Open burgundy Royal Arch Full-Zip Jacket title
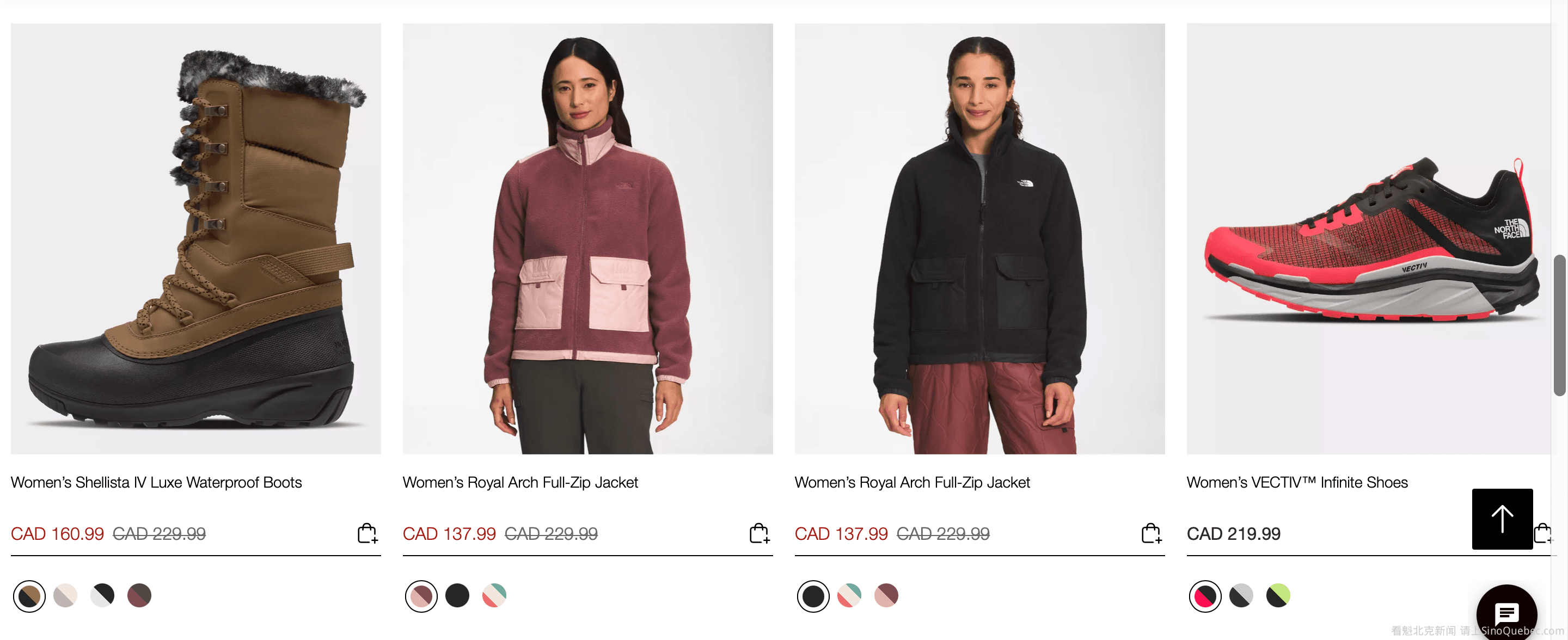This screenshot has height=640, width=1568. pos(520,482)
